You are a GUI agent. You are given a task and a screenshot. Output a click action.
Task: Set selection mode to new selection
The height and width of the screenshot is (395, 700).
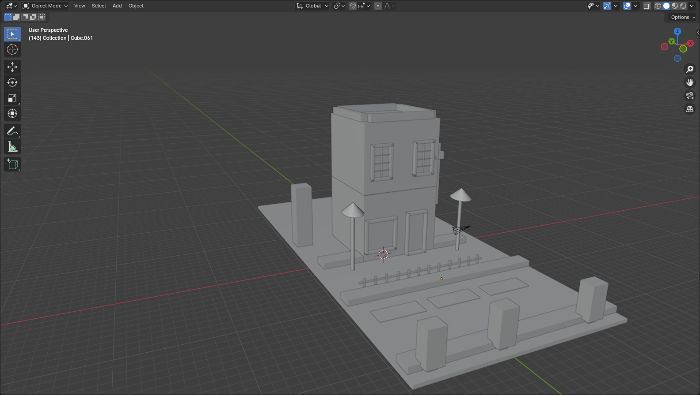click(8, 17)
